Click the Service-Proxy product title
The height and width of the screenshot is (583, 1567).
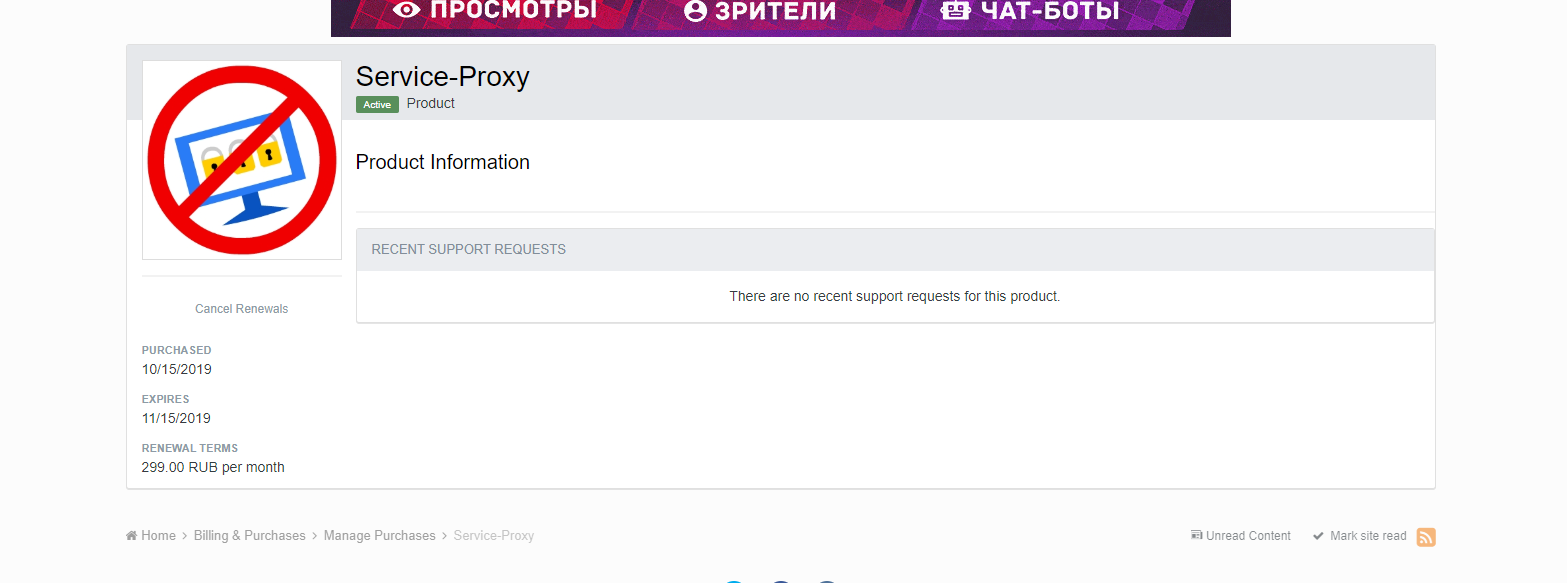click(442, 77)
